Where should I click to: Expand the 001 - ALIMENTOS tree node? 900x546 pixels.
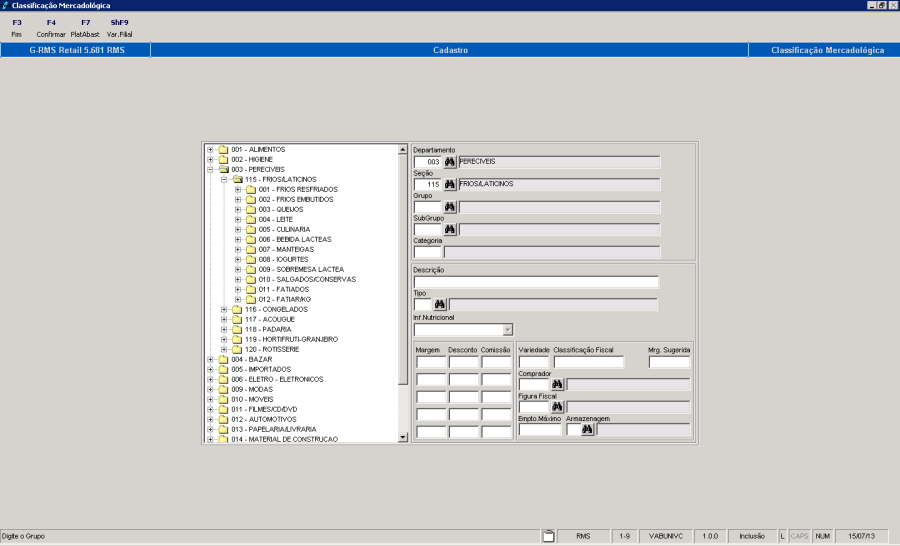click(x=210, y=150)
